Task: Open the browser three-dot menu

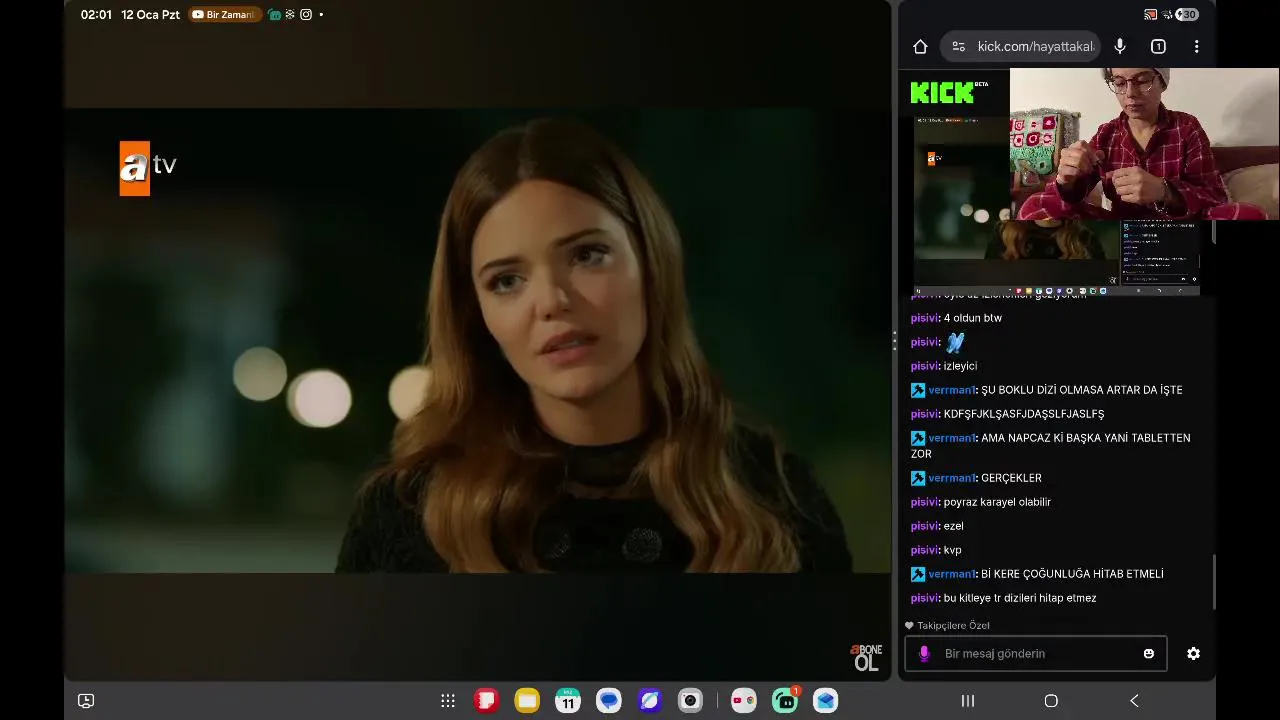Action: [1196, 47]
